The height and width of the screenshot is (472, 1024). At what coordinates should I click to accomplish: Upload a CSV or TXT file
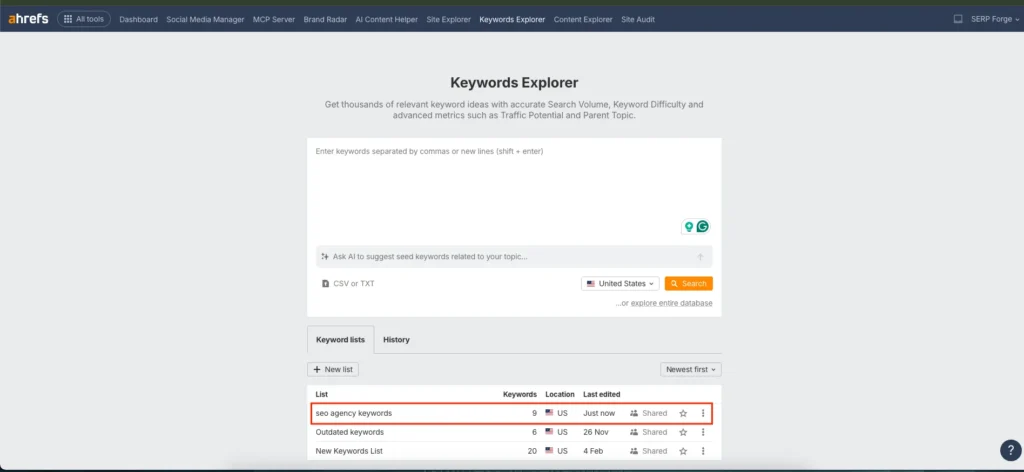coord(349,284)
